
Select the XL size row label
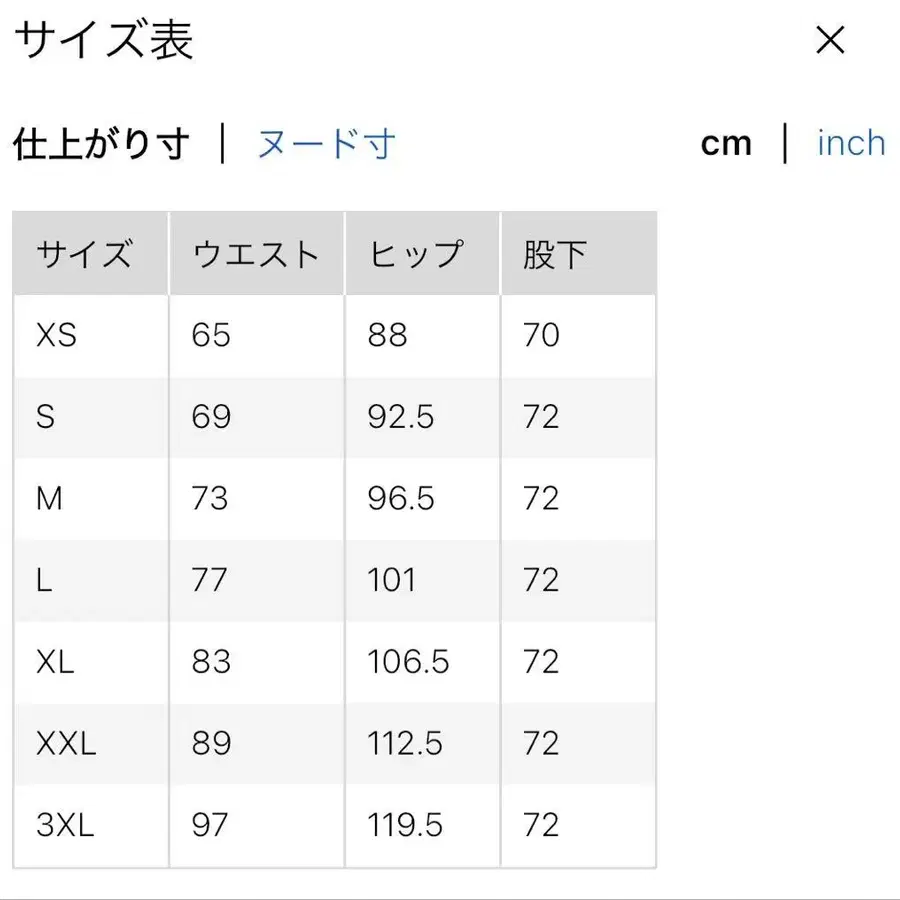pos(56,662)
